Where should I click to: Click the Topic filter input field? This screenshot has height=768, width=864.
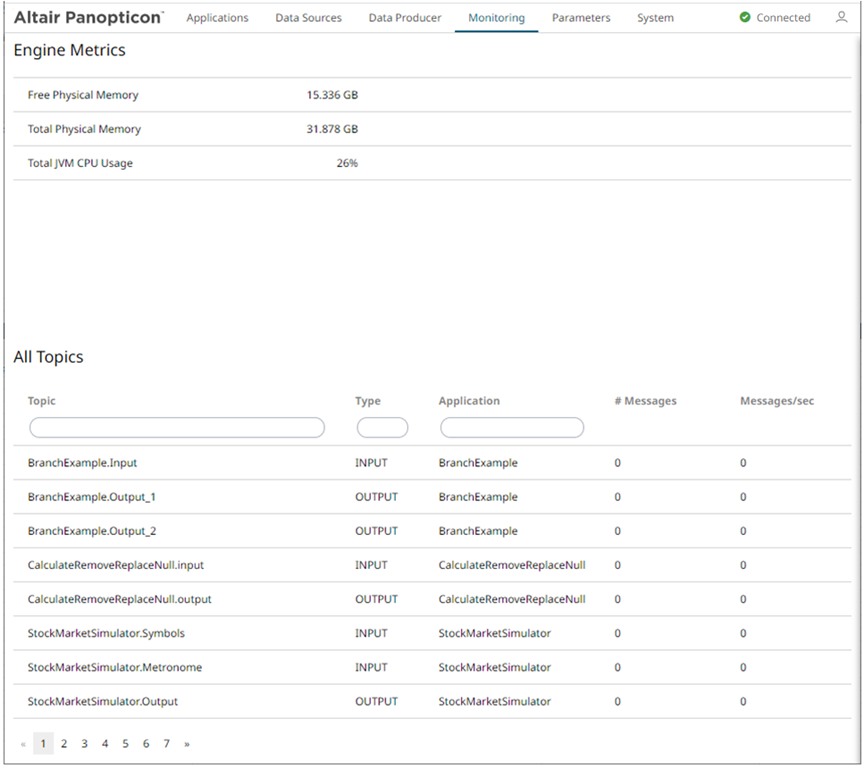[177, 428]
